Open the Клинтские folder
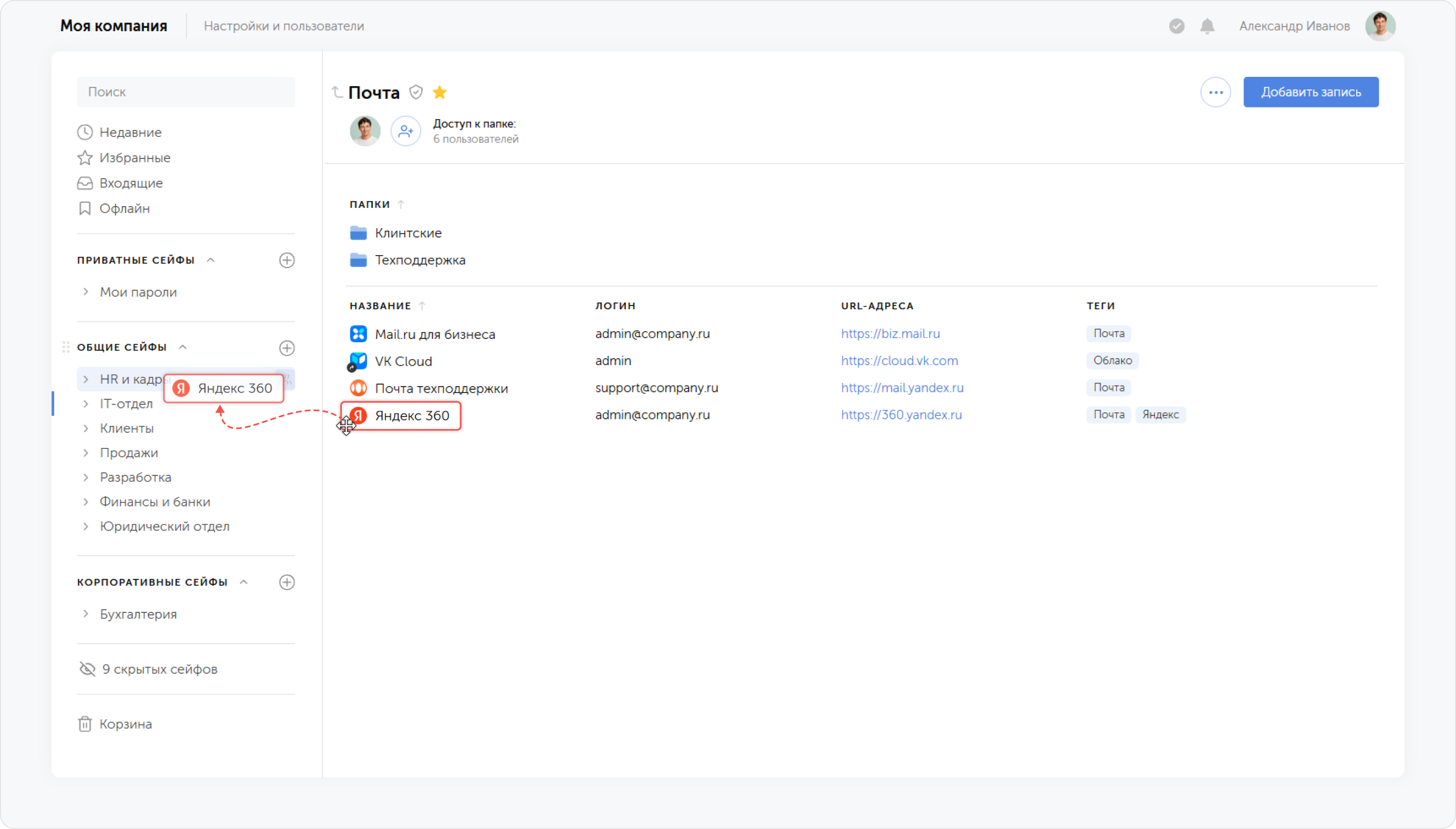The height and width of the screenshot is (829, 1456). (x=396, y=233)
